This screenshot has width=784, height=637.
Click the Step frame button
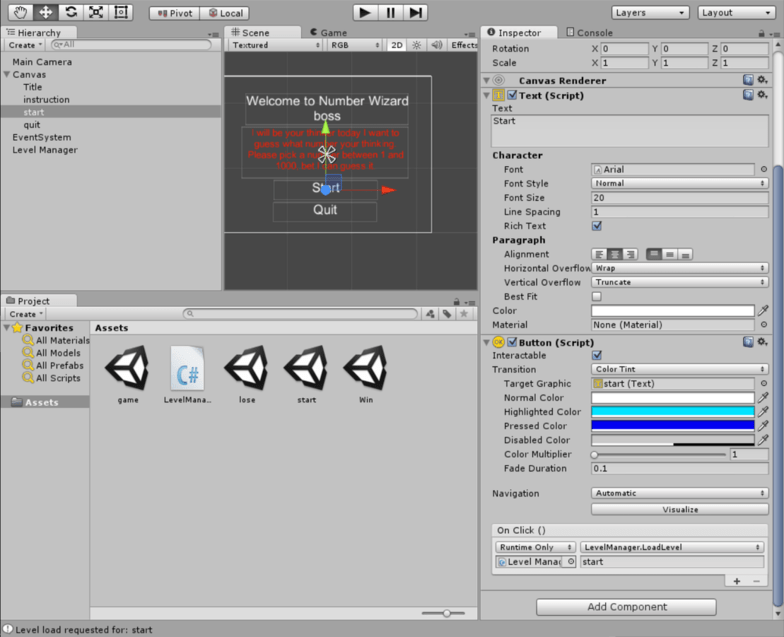click(x=416, y=13)
